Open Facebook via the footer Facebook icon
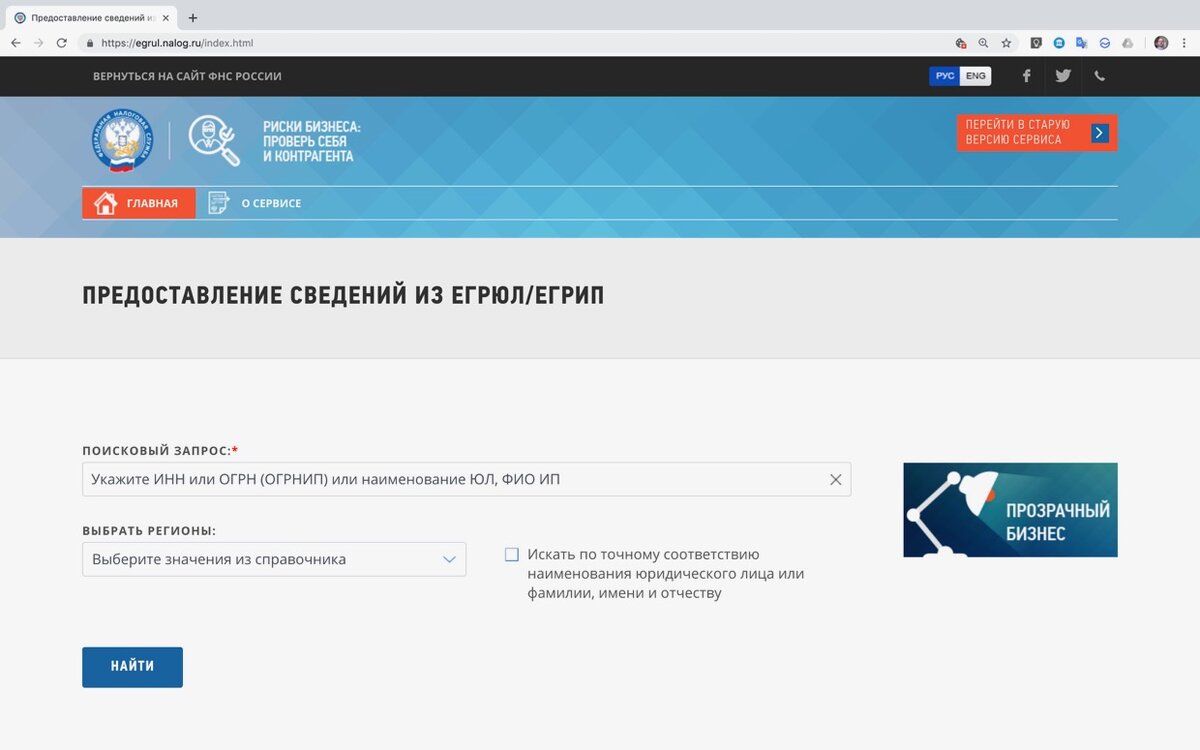 pyautogui.click(x=1026, y=76)
